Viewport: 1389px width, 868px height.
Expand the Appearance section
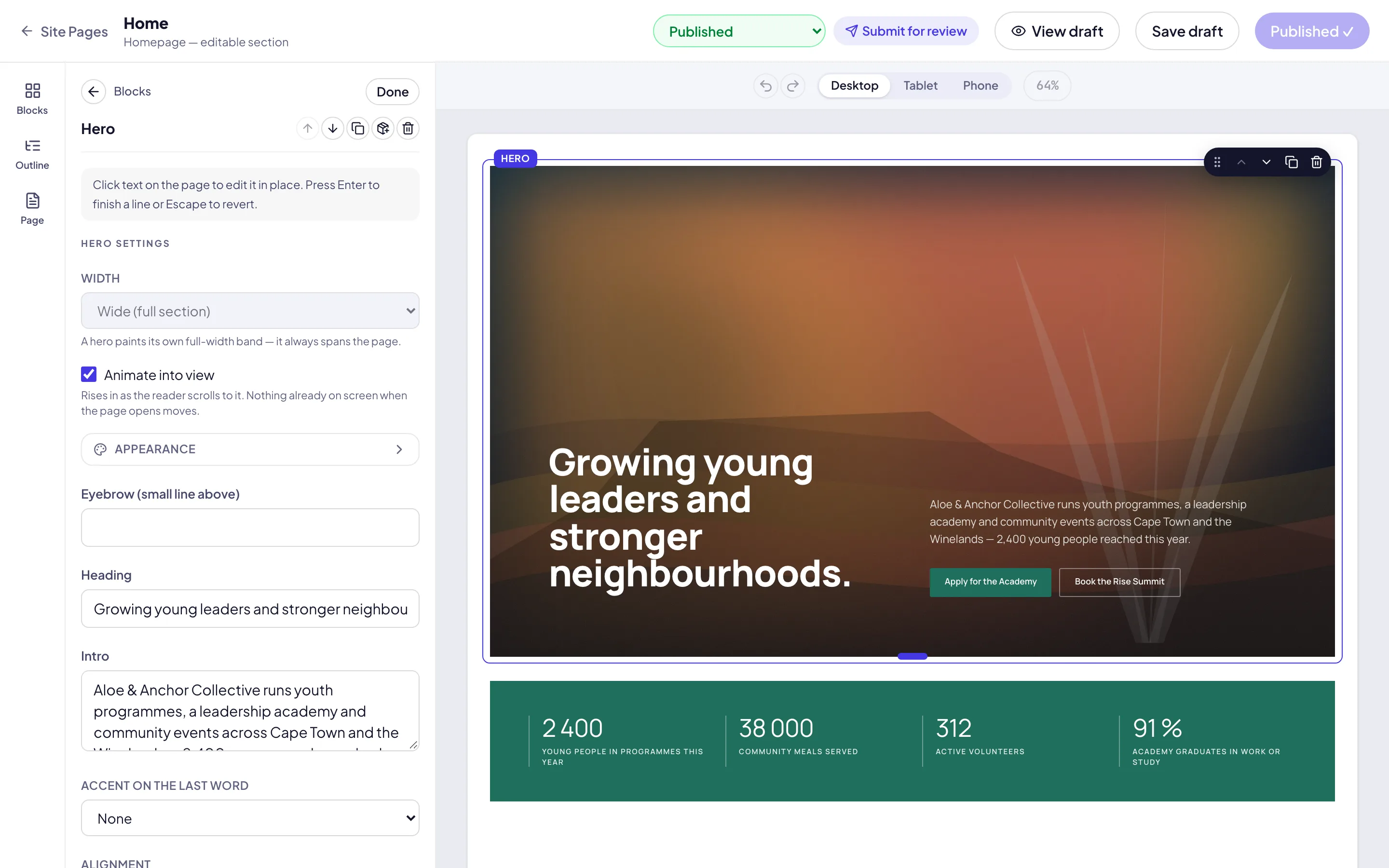(250, 449)
